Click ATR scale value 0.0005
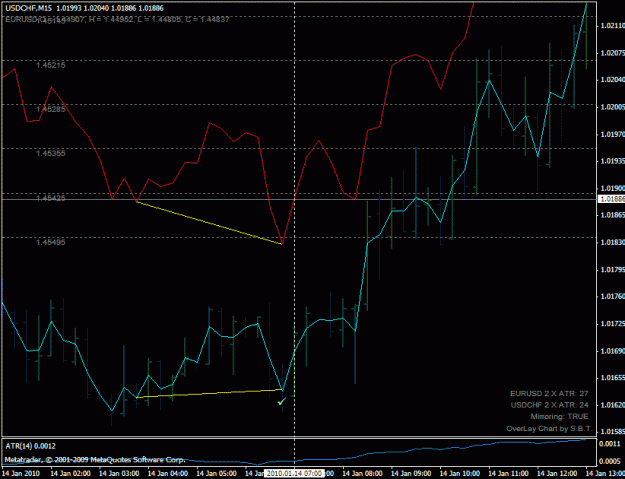This screenshot has height=479, width=625. pyautogui.click(x=610, y=461)
